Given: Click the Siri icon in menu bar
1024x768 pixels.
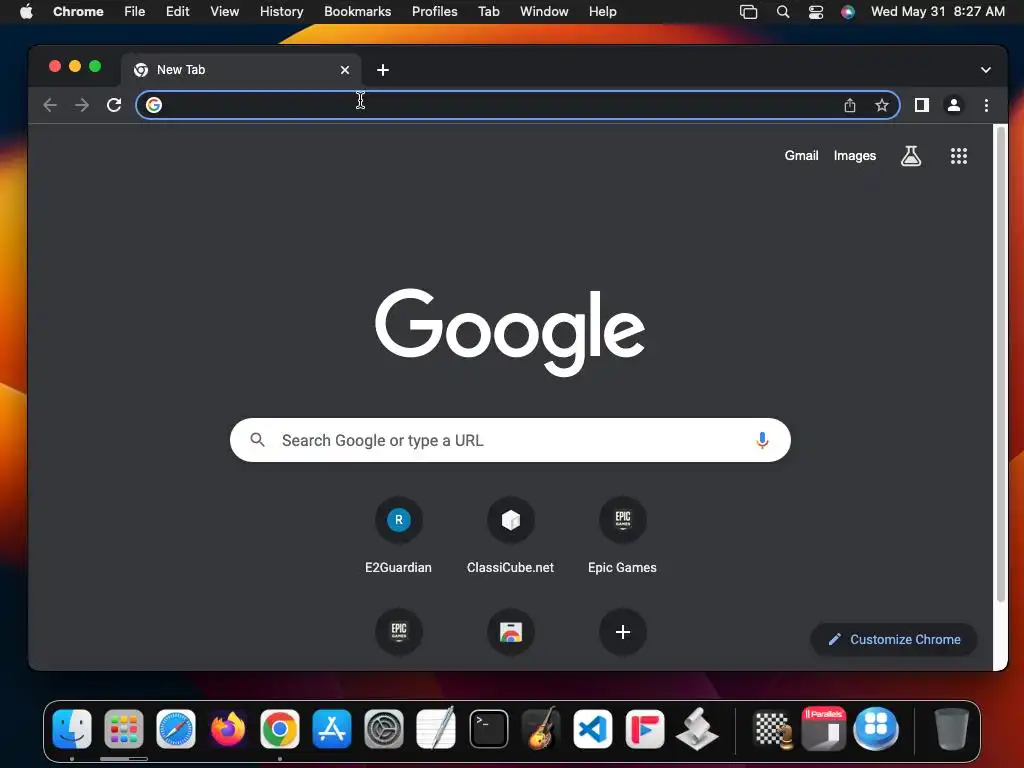Looking at the screenshot, I should tap(848, 12).
